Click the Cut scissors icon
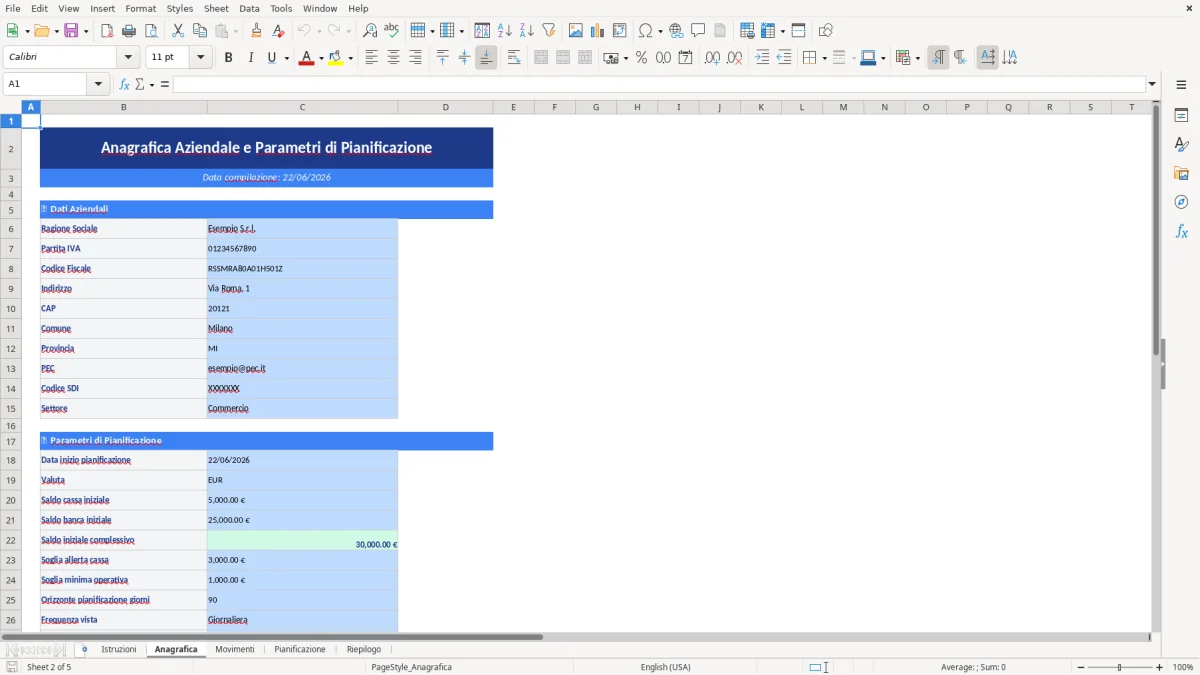Image resolution: width=1200 pixels, height=675 pixels. [x=178, y=31]
